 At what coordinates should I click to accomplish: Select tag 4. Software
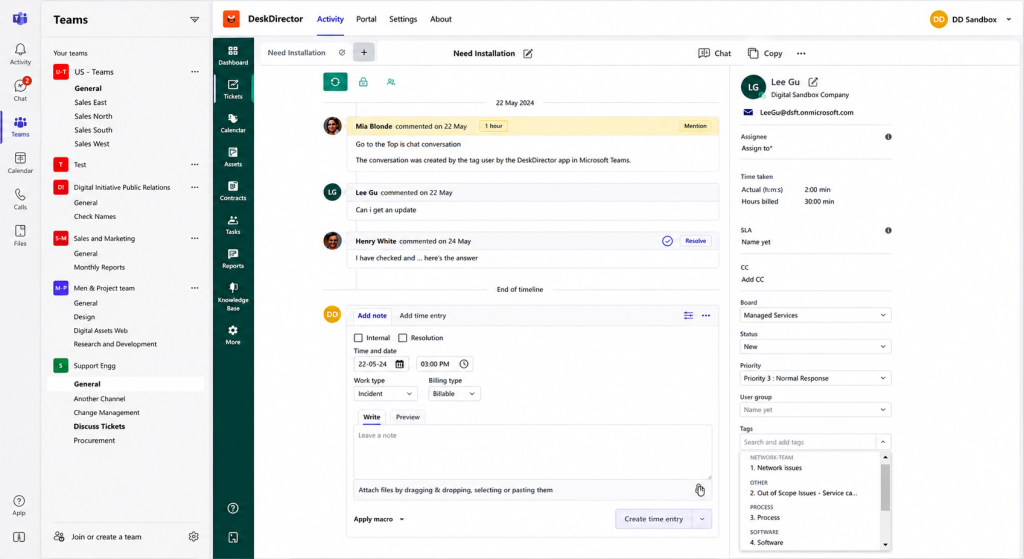767,542
